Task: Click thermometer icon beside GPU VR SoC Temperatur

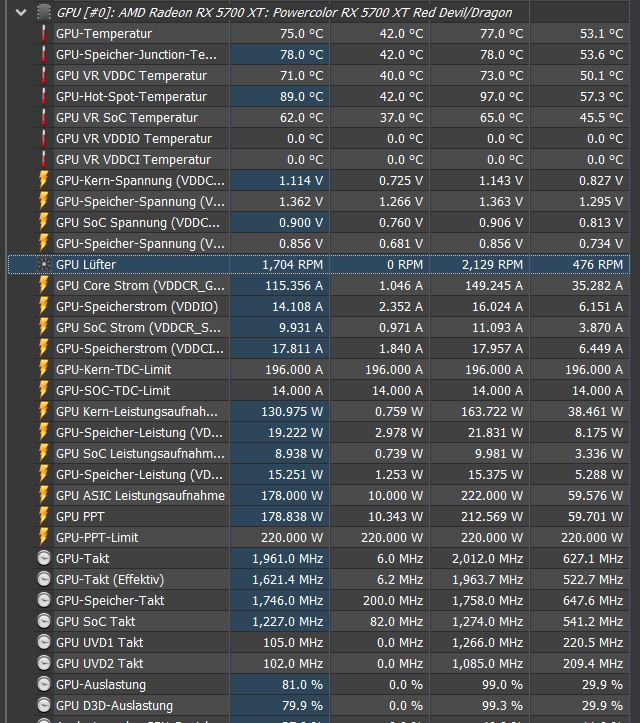Action: 43,118
